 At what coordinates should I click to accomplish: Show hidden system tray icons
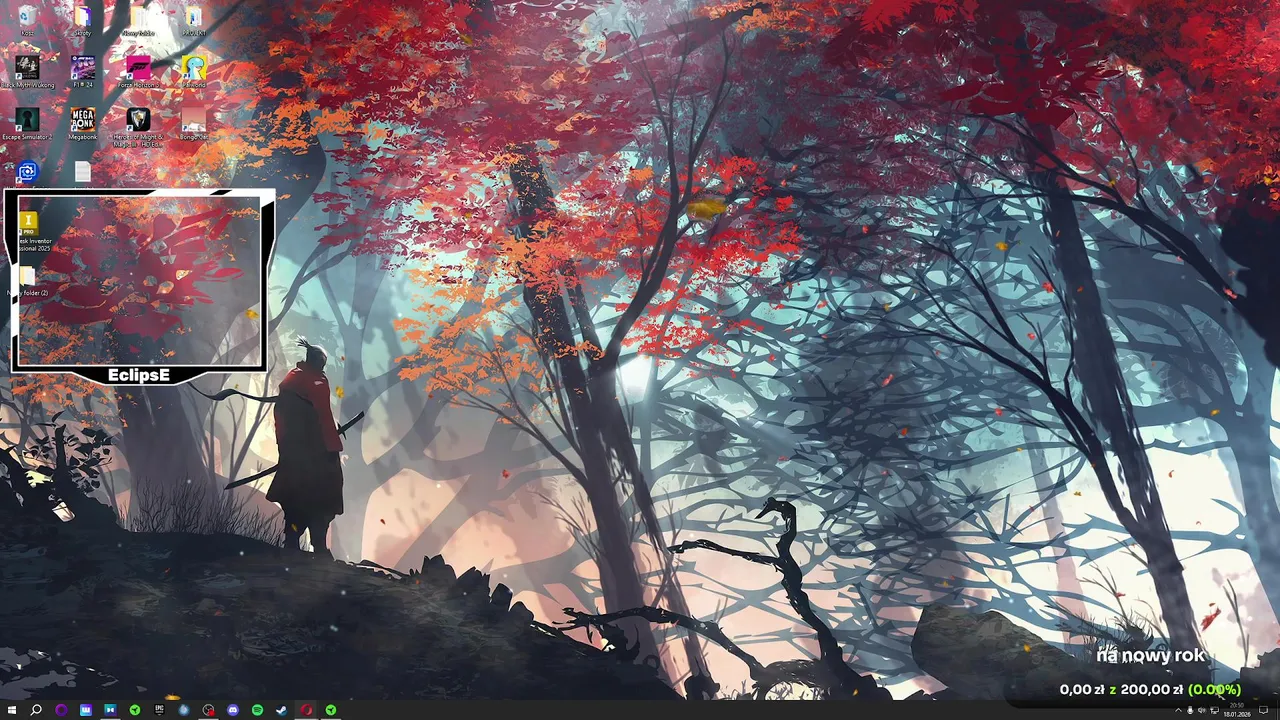coord(1178,710)
